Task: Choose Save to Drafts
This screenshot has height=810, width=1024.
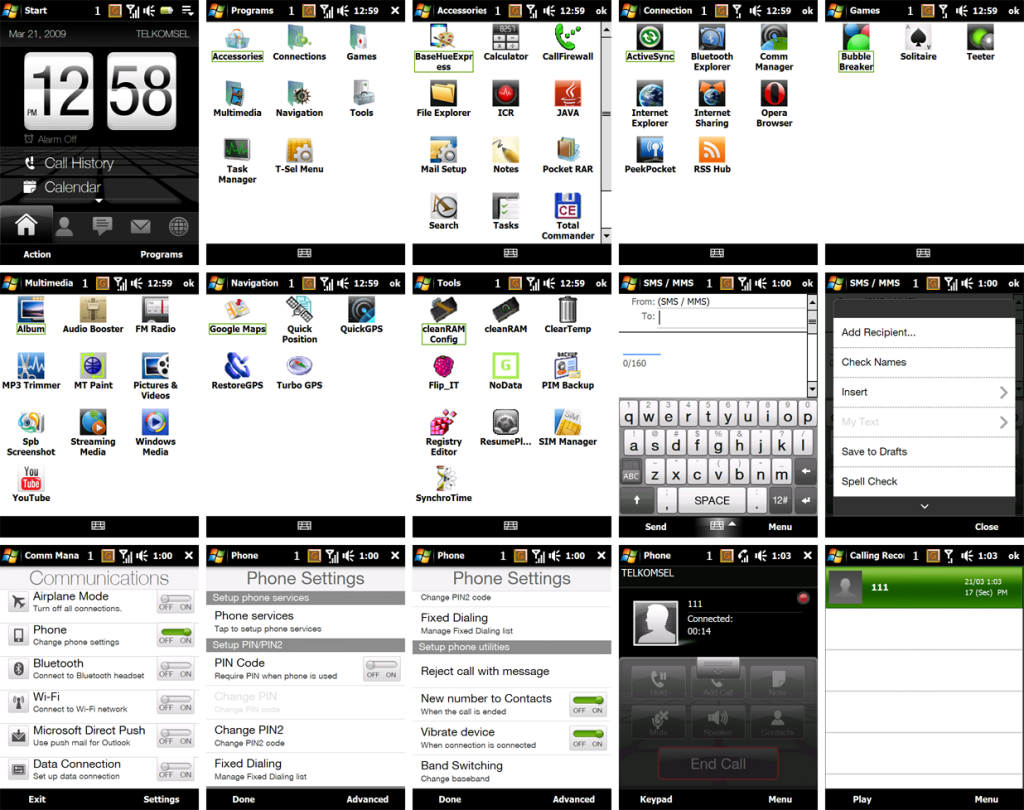Action: 924,452
